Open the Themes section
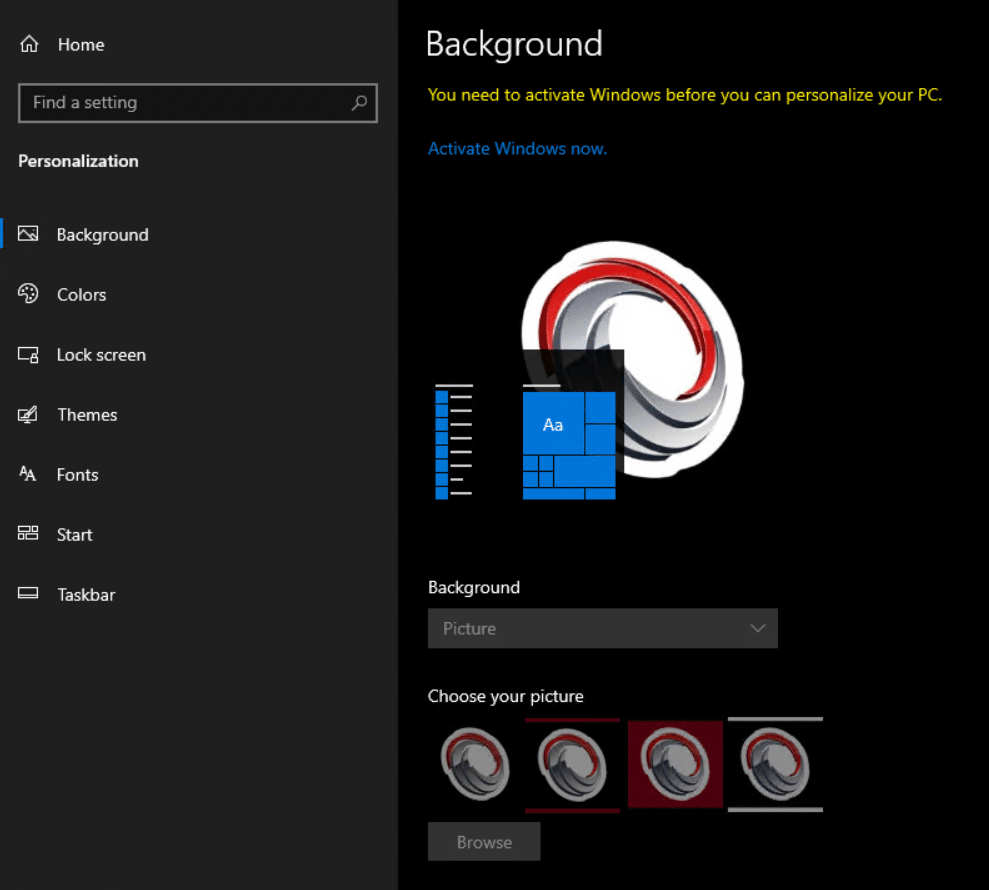The height and width of the screenshot is (890, 989). point(87,415)
